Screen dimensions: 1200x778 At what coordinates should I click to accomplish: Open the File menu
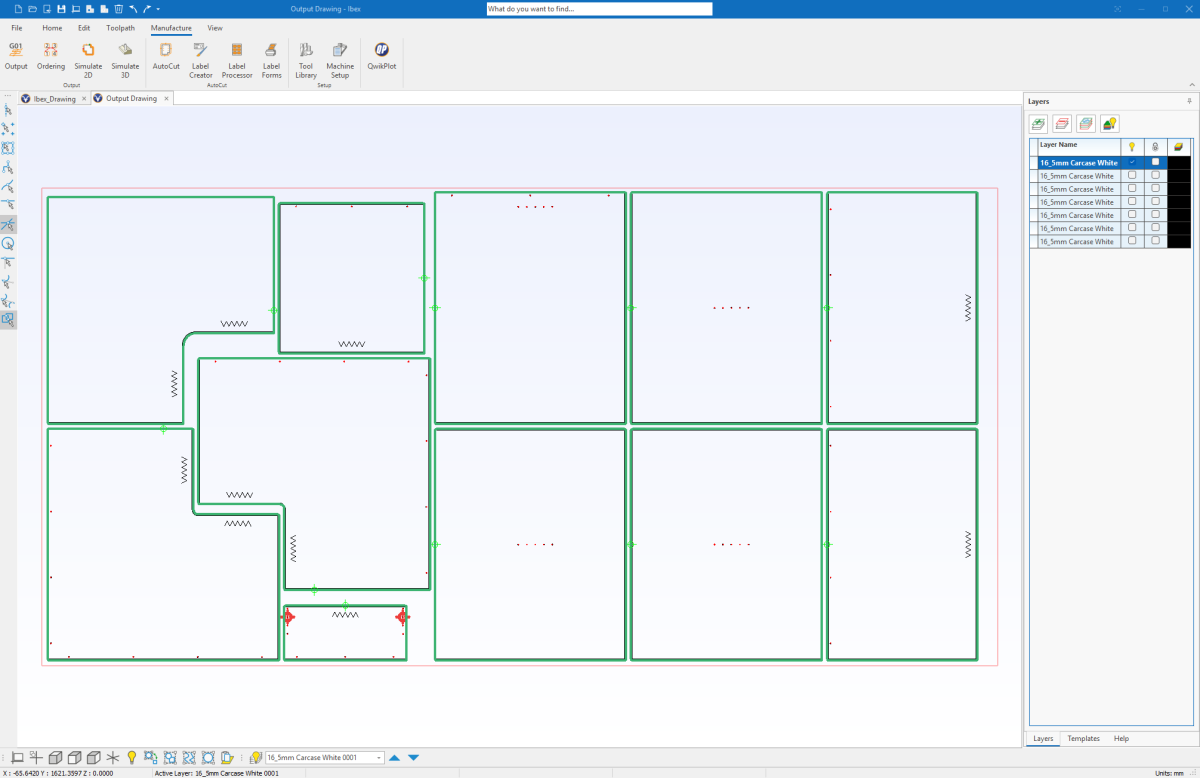(x=17, y=28)
